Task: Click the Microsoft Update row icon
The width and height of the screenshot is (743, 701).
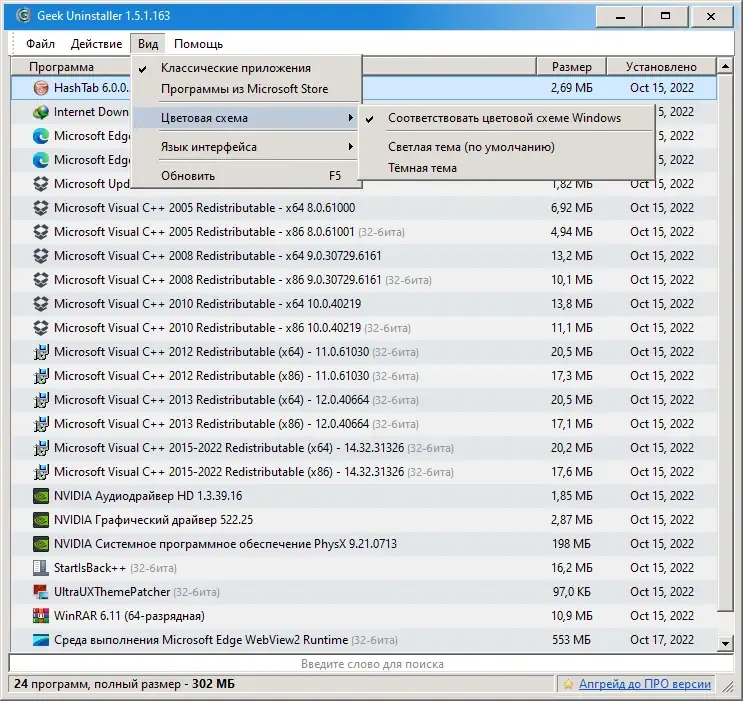Action: pos(41,184)
